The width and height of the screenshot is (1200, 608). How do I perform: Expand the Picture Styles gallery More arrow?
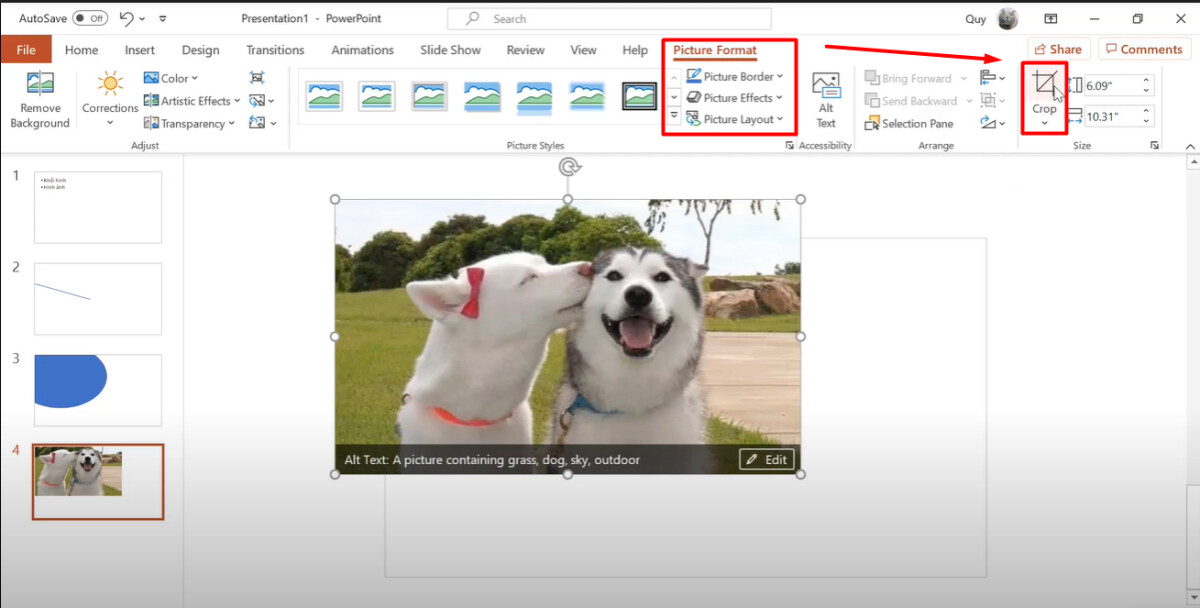coord(674,118)
